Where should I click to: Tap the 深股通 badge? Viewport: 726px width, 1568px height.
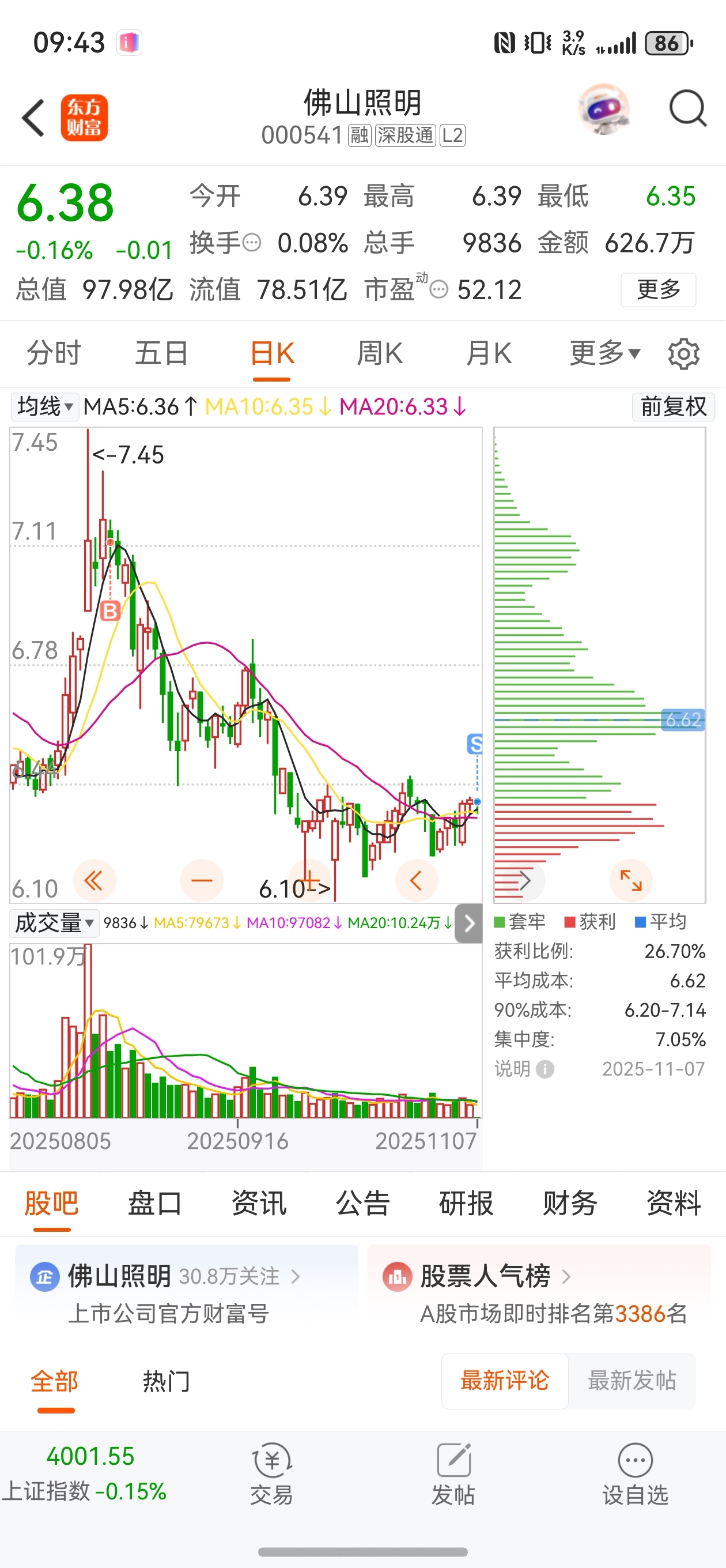[x=405, y=135]
